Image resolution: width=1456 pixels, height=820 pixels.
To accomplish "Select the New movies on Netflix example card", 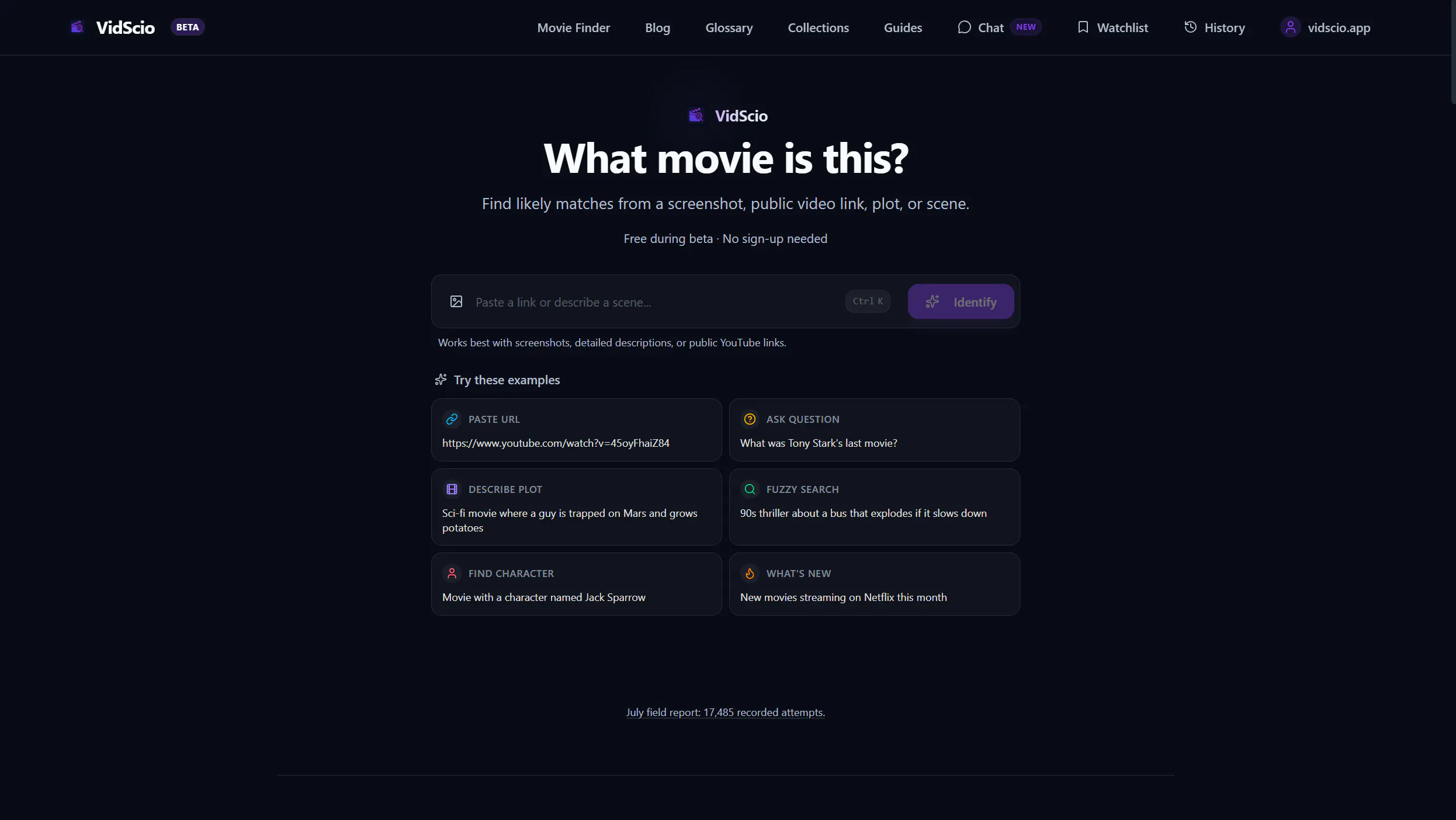I will 874,584.
